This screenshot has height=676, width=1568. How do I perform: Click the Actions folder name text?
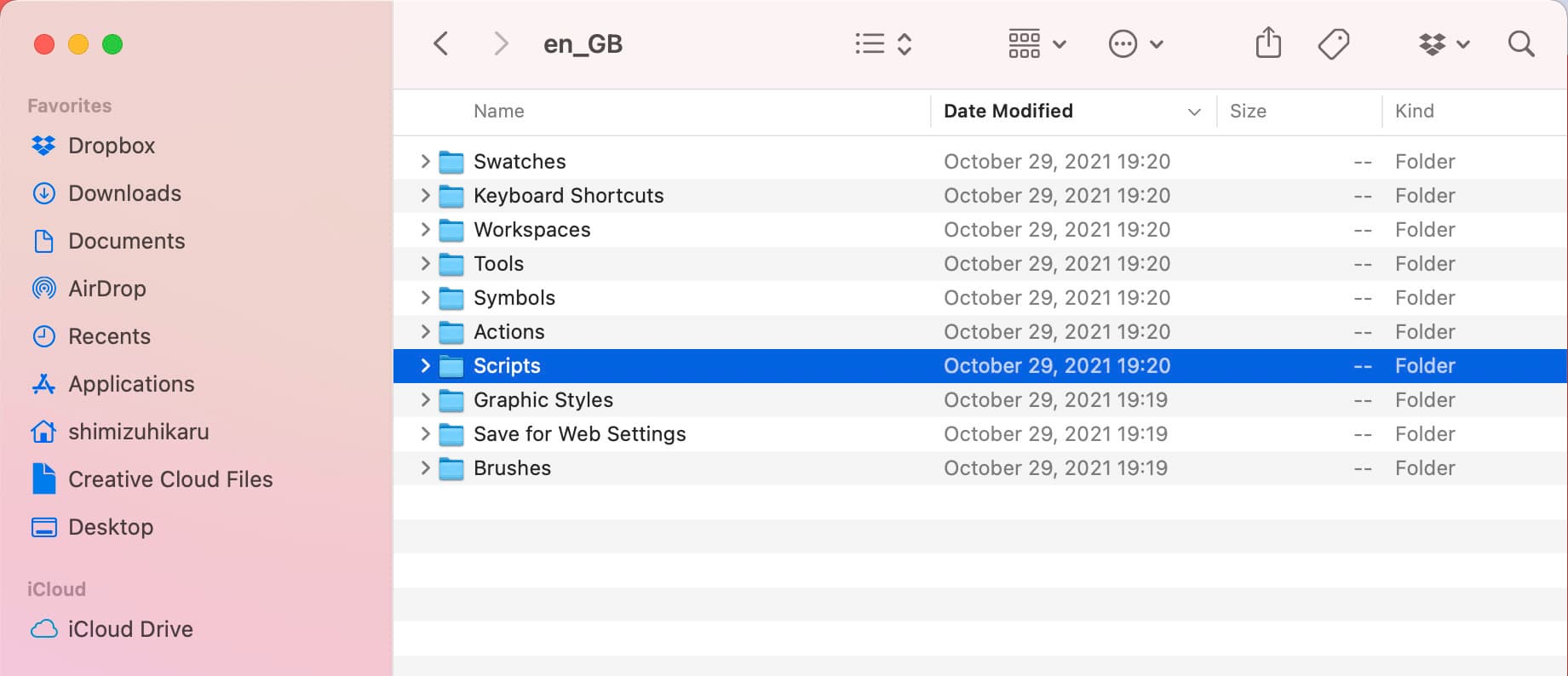click(x=509, y=331)
